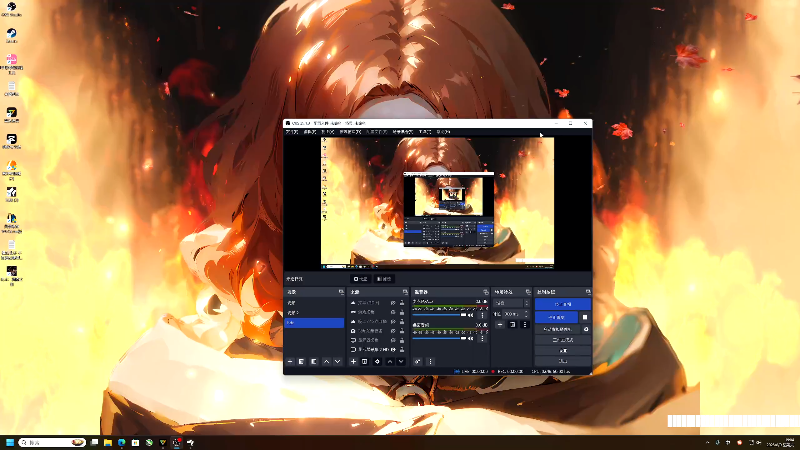Open the OBS Studio desktop shortcut
The image size is (800, 450).
pos(11,9)
